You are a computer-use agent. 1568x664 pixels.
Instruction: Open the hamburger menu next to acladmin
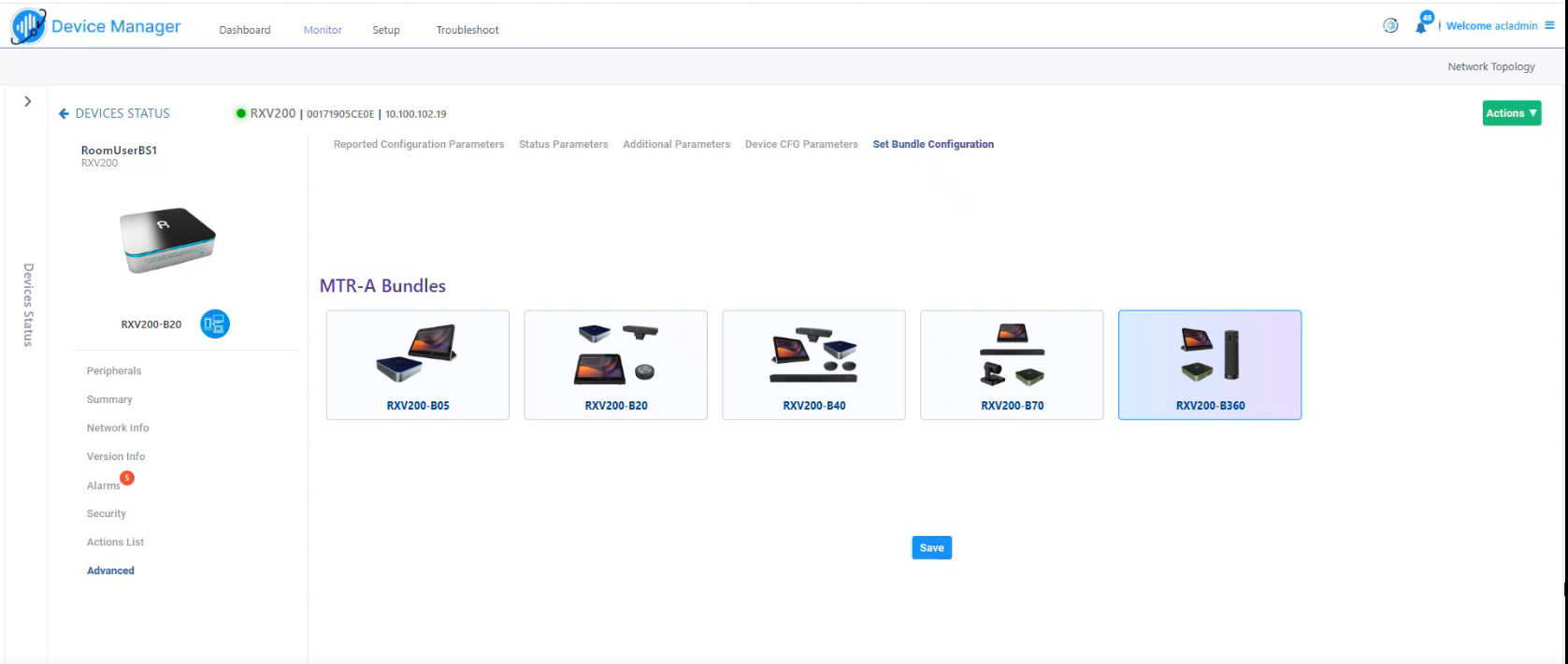pyautogui.click(x=1549, y=25)
